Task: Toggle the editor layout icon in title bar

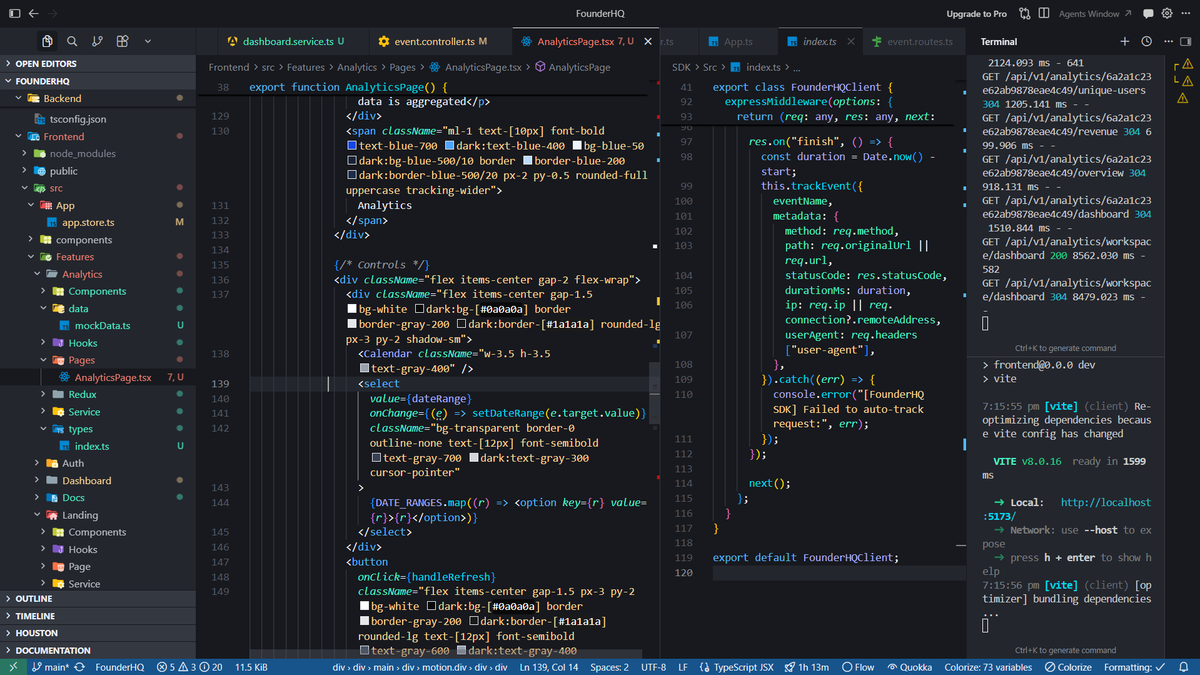Action: pos(1045,14)
